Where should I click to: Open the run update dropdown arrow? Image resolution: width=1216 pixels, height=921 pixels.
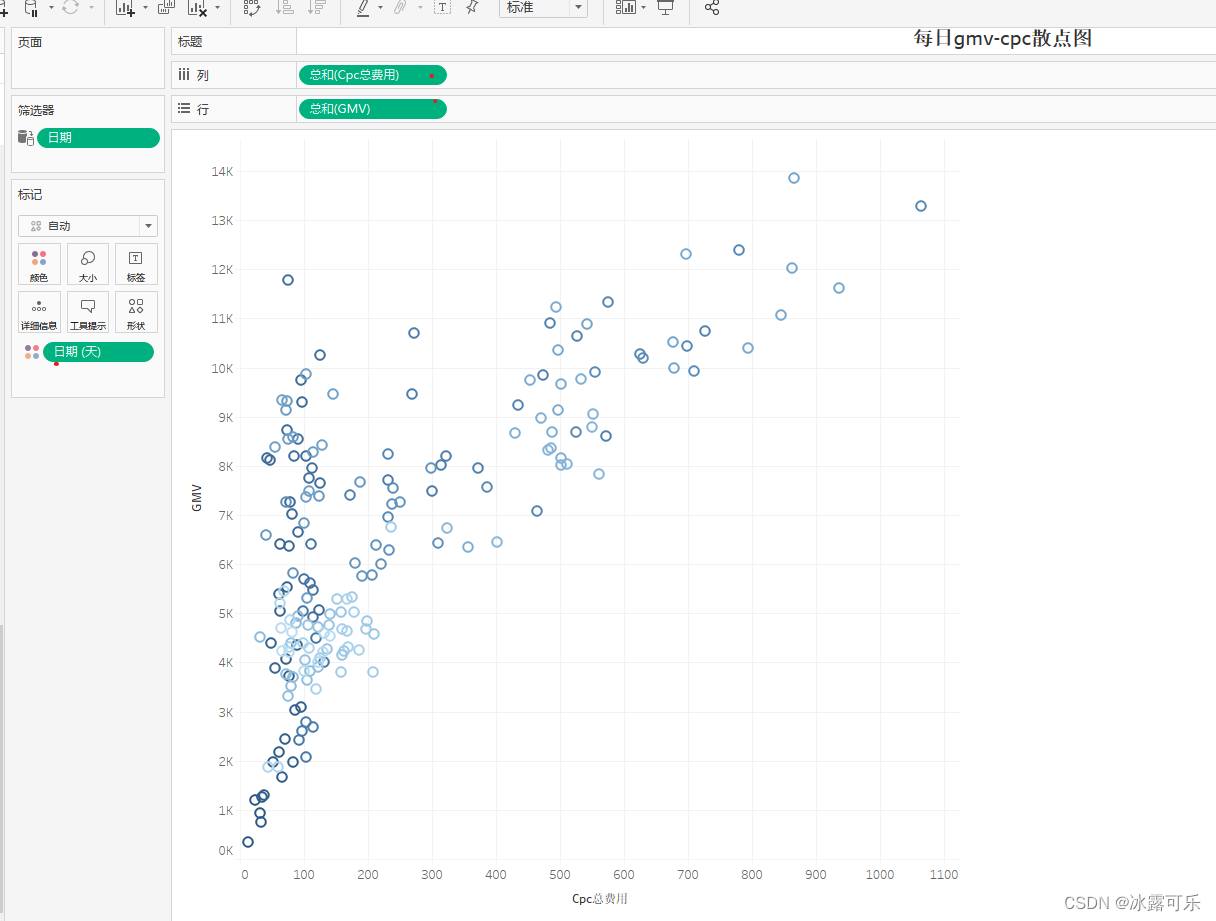[x=92, y=8]
